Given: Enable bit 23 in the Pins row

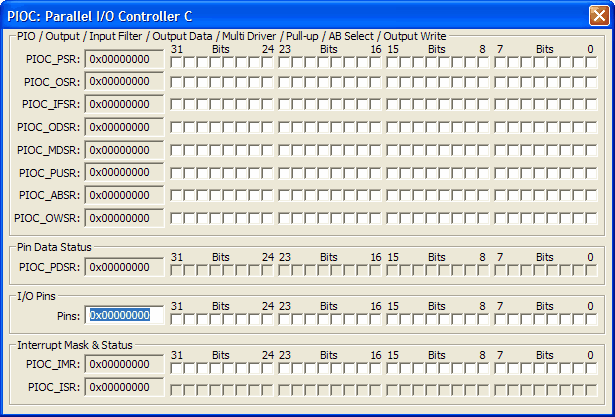Looking at the screenshot, I should pos(284,319).
